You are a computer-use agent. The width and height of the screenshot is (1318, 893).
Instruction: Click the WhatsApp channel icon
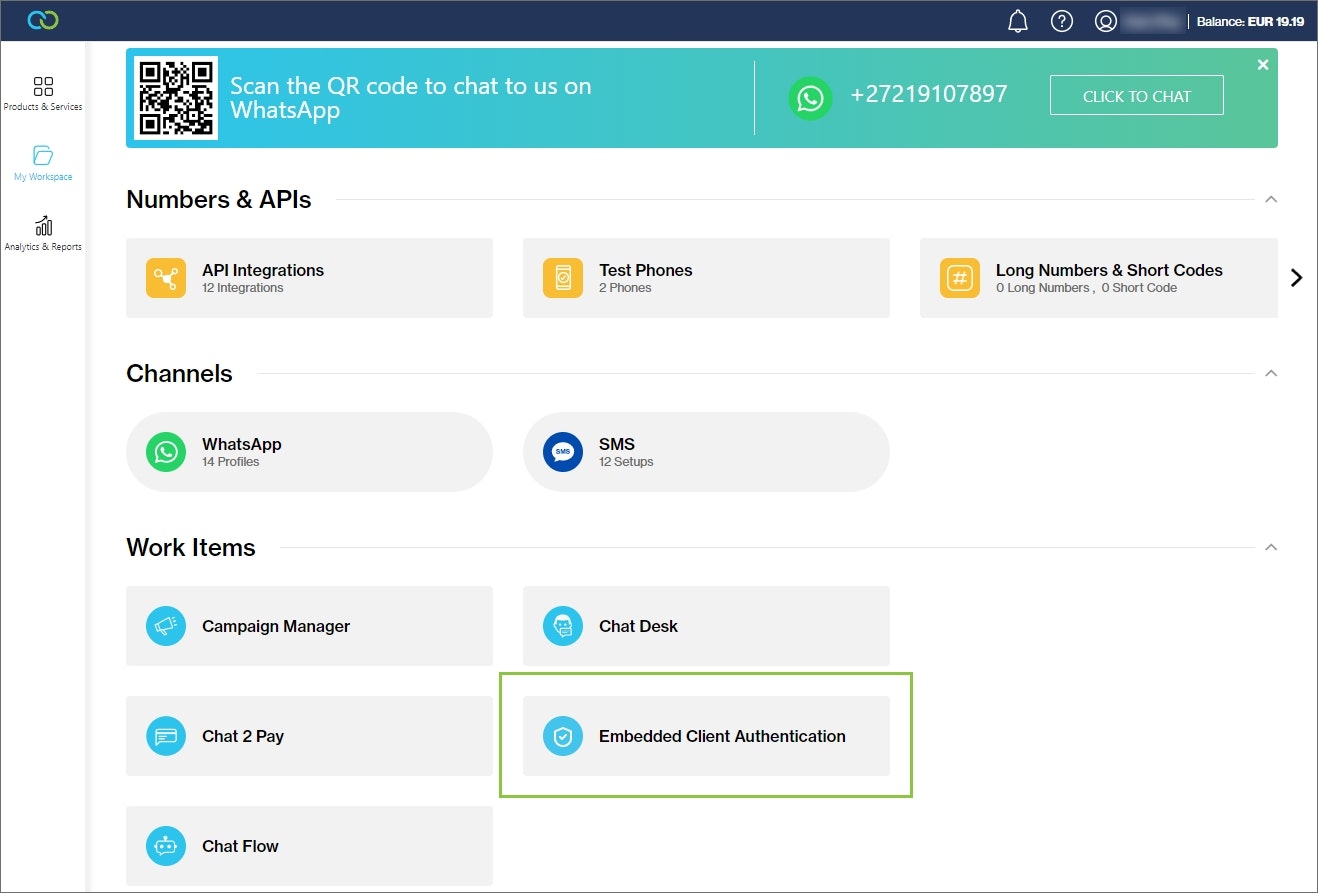(166, 452)
